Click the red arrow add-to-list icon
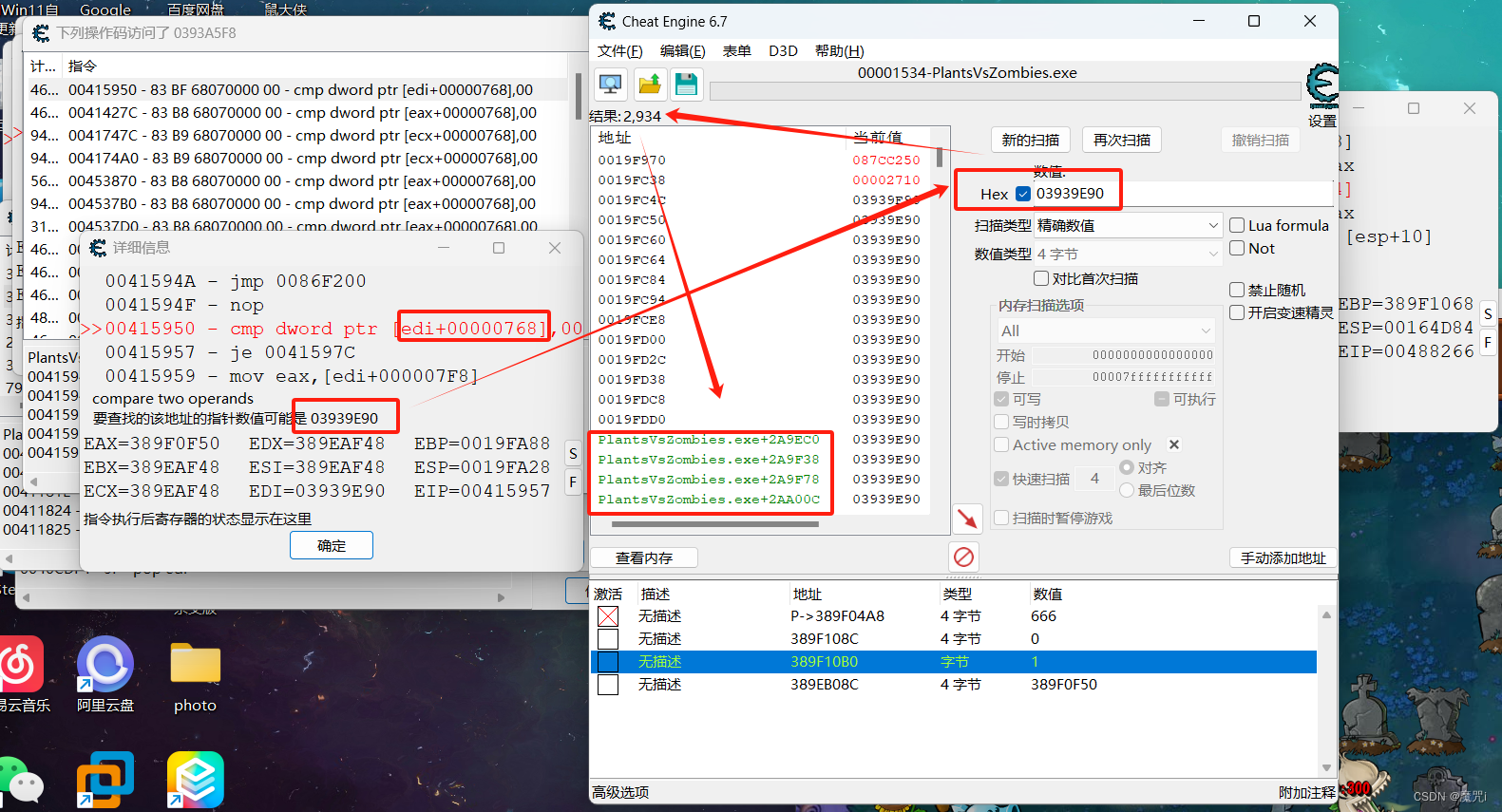 966,518
